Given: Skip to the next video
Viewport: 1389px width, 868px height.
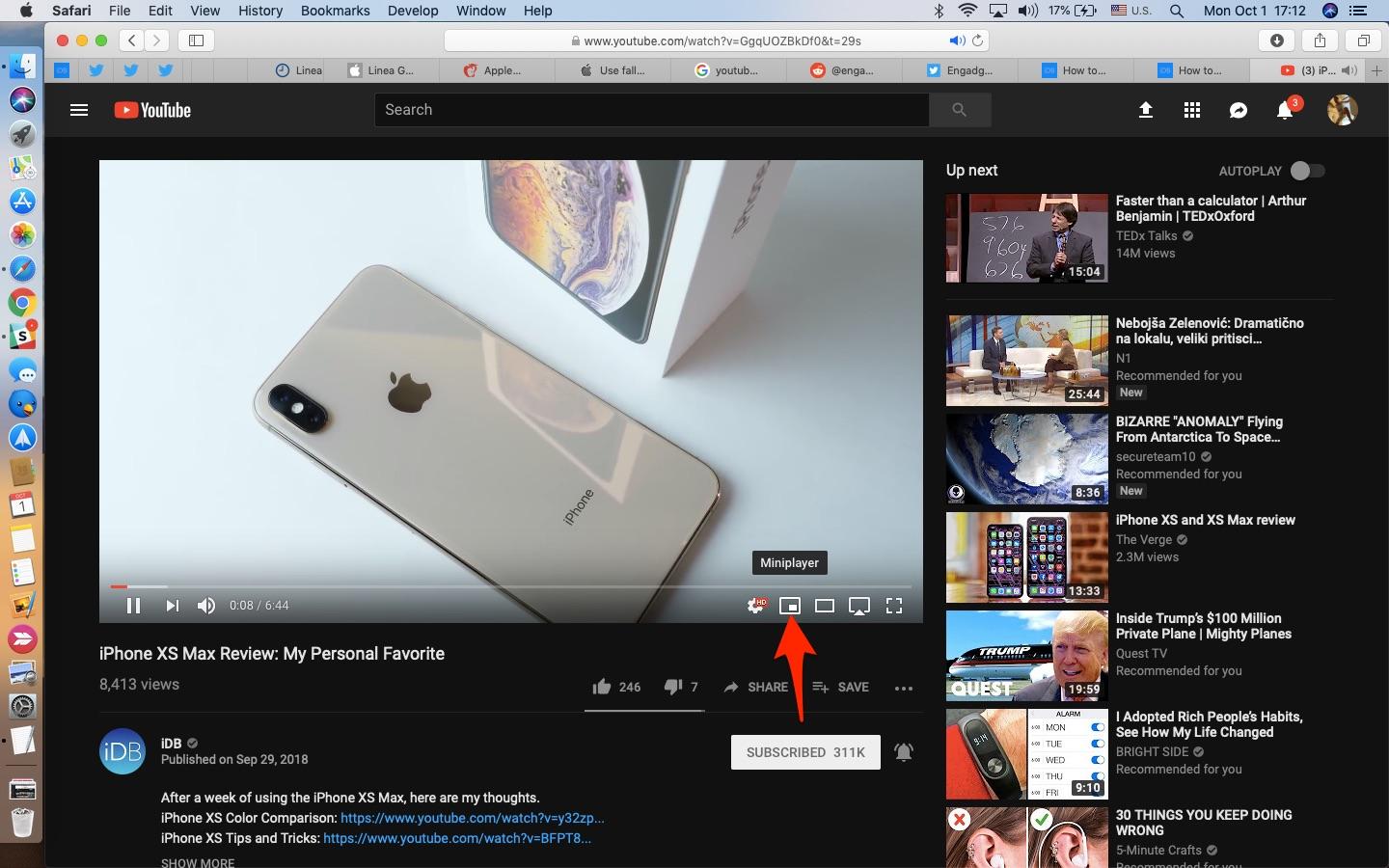Looking at the screenshot, I should click(x=172, y=606).
